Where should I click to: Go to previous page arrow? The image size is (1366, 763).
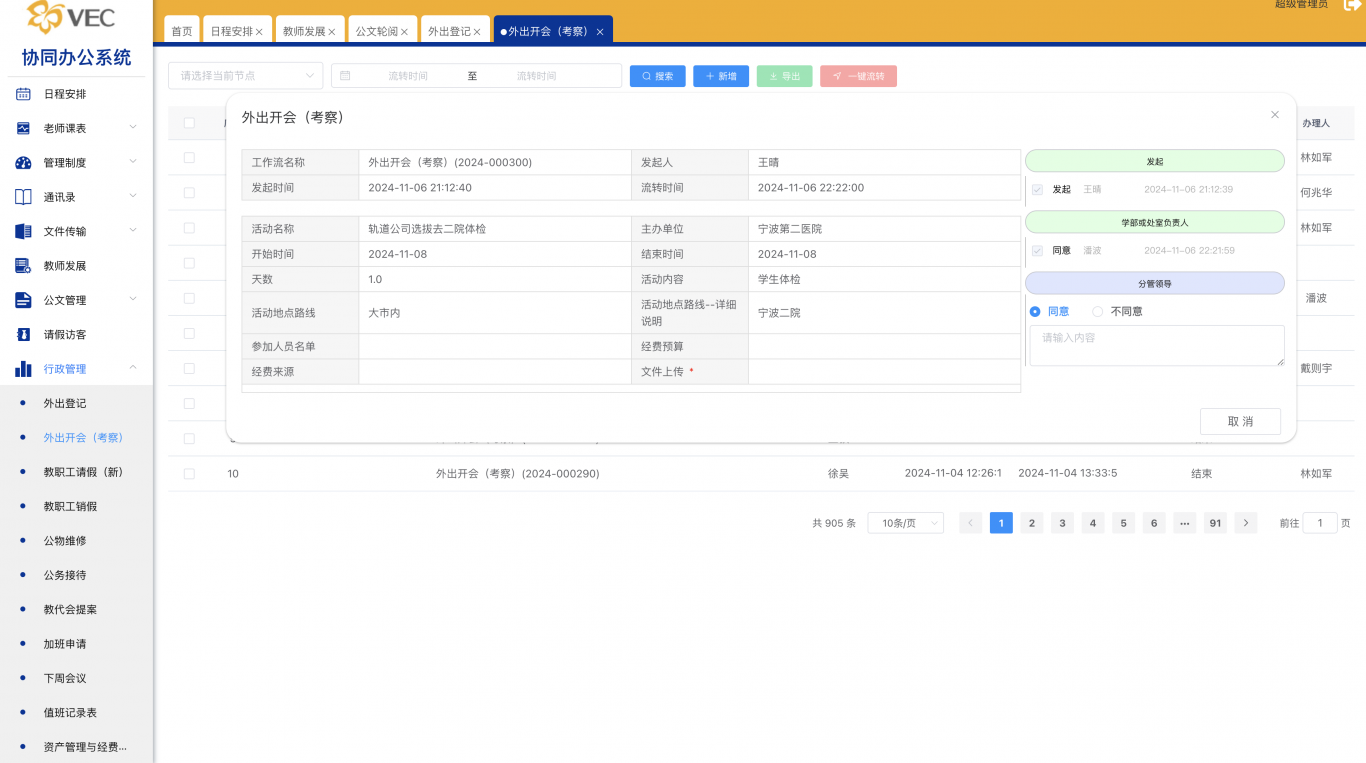[970, 523]
